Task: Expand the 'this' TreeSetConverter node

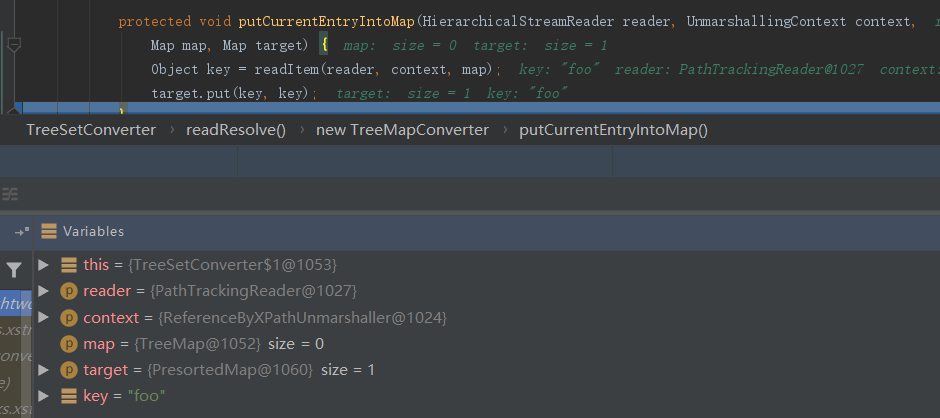Action: 43,265
